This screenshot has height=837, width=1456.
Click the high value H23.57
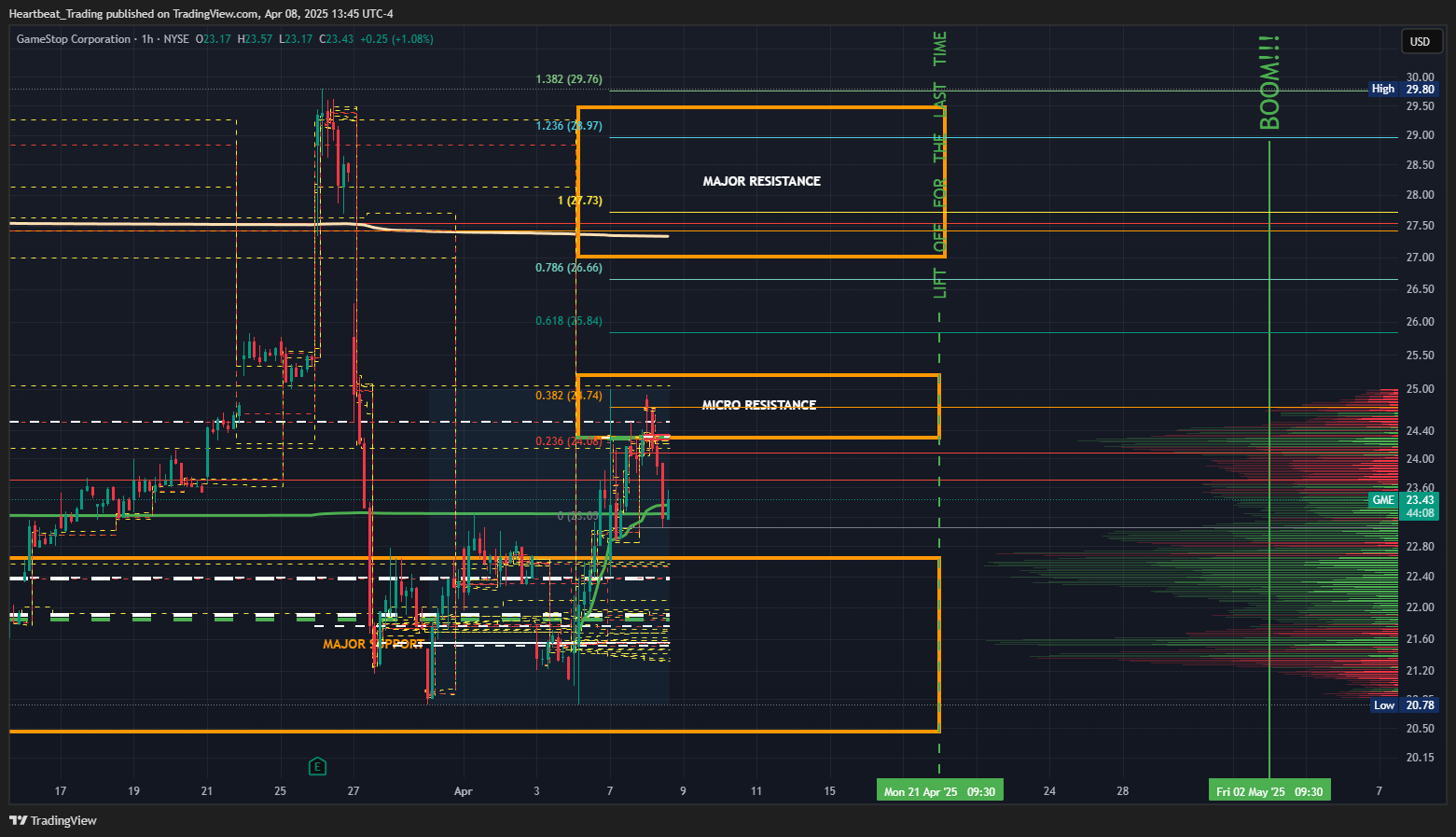(x=255, y=39)
